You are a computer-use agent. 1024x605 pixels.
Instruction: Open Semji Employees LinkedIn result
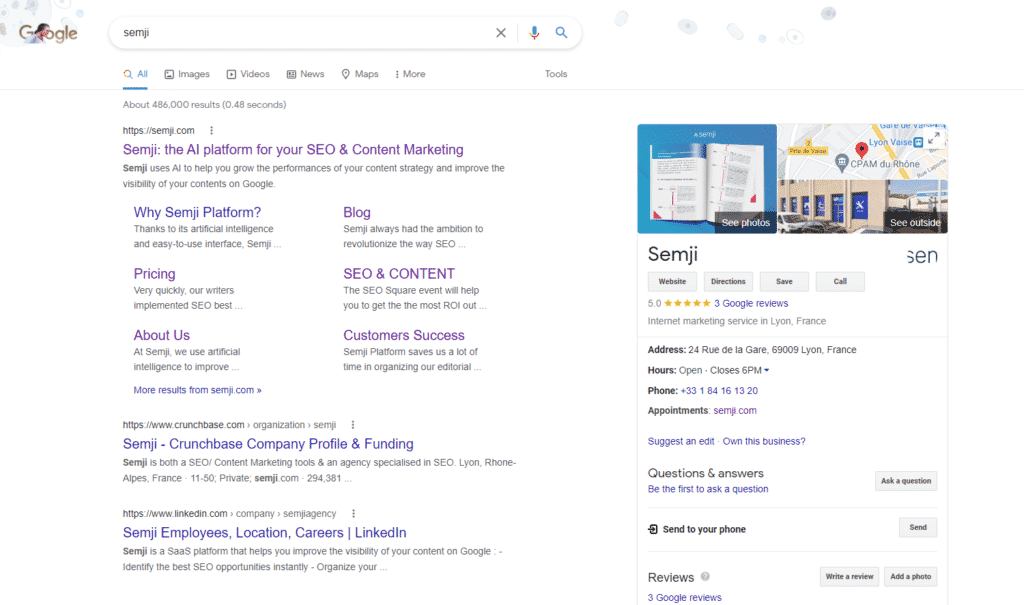click(x=264, y=533)
